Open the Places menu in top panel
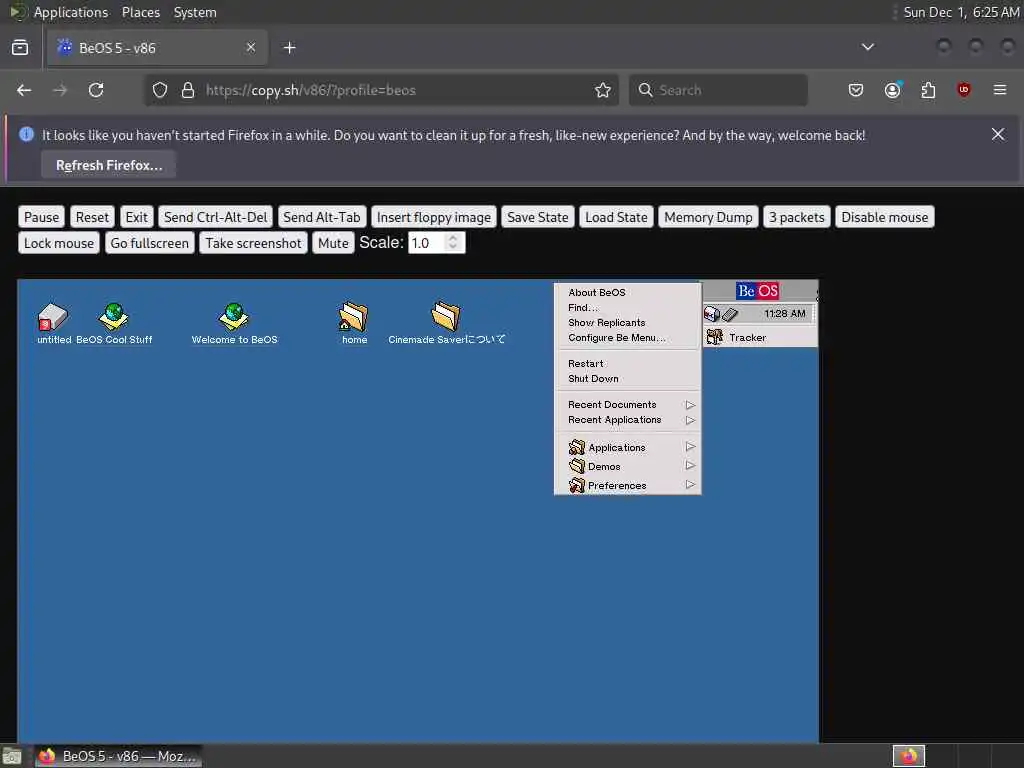Image resolution: width=1024 pixels, height=768 pixels. pos(141,12)
